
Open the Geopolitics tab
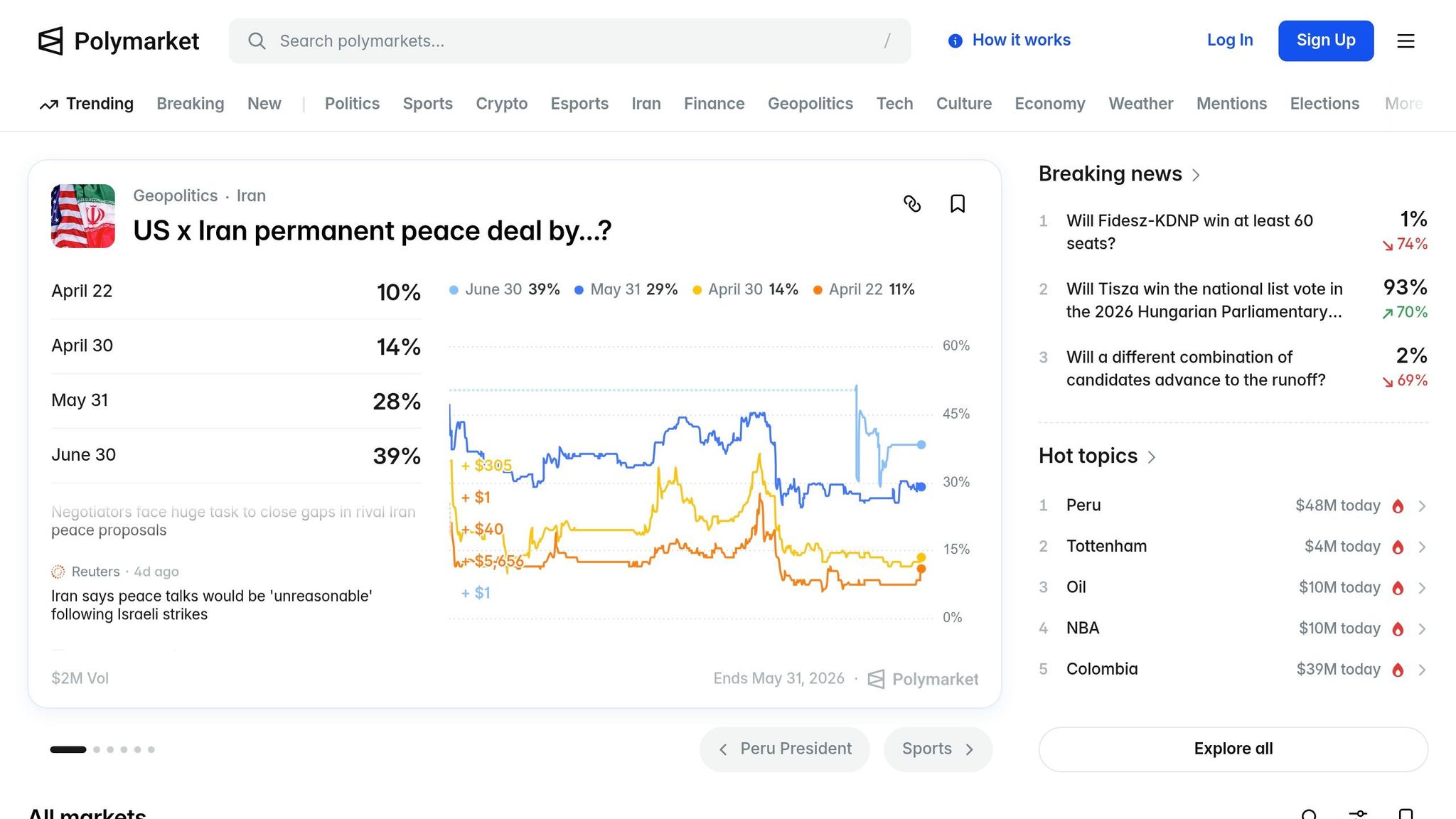pos(810,104)
